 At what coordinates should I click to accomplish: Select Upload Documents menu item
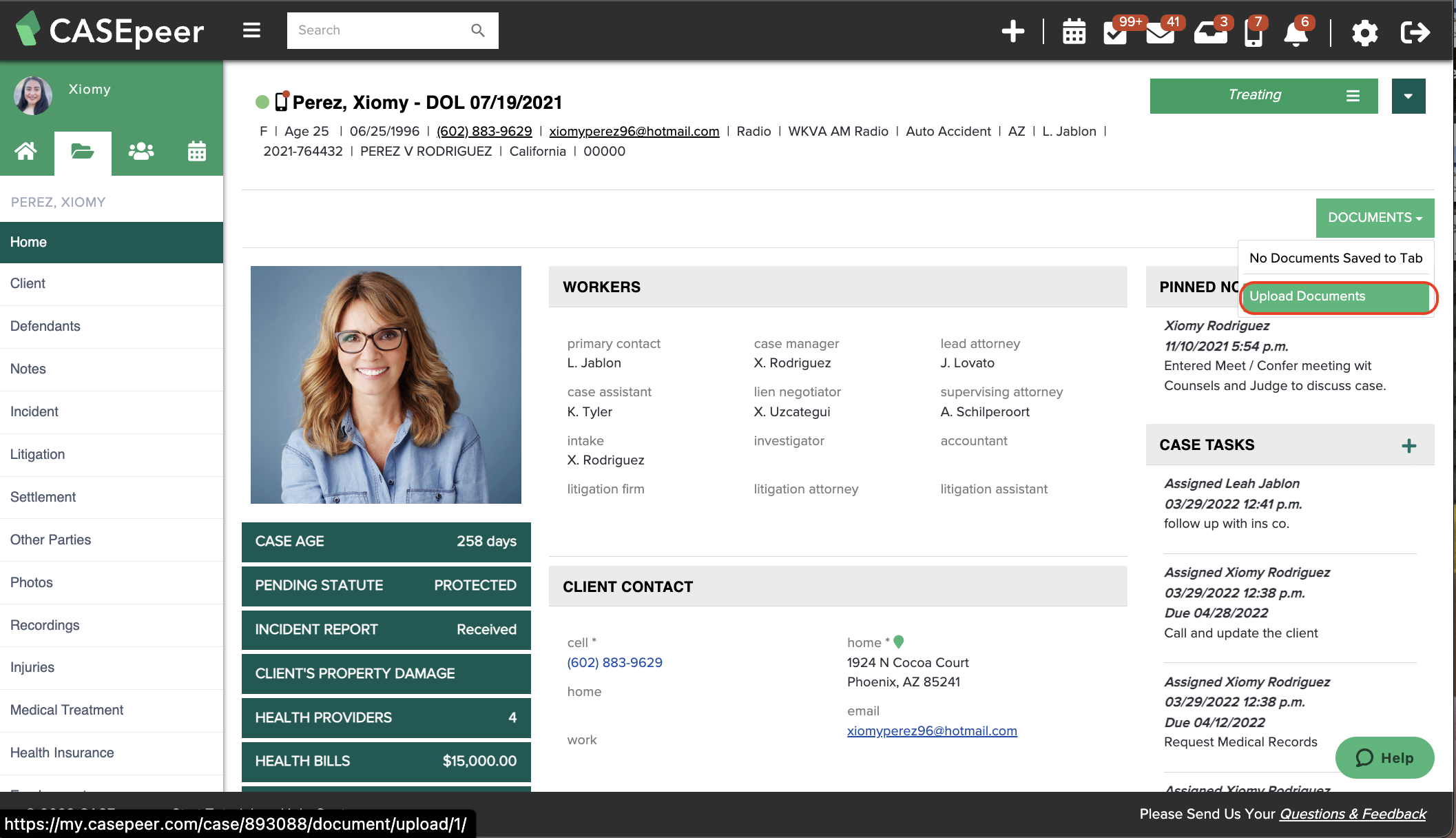coord(1338,297)
